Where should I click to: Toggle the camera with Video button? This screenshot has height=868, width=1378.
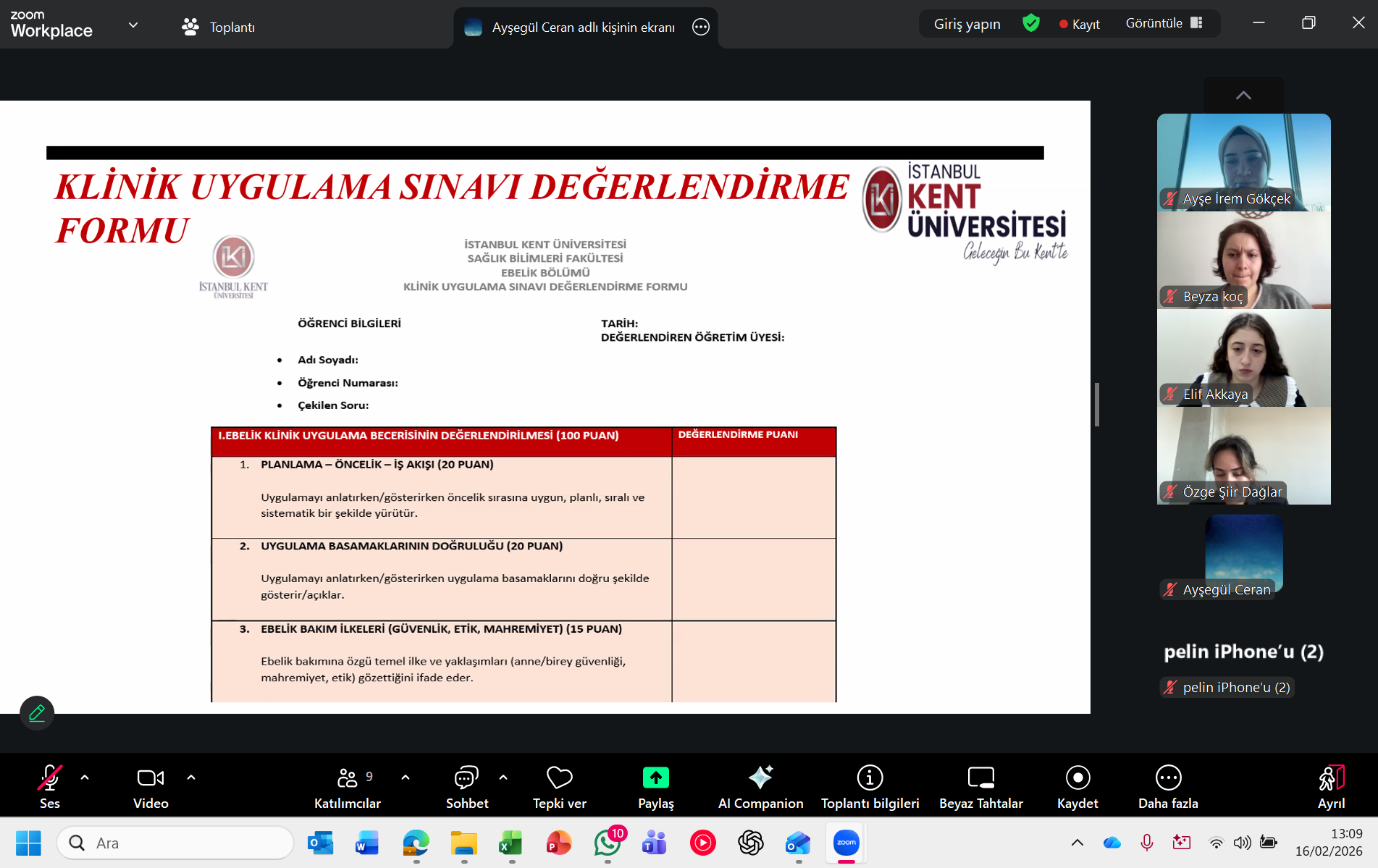(x=151, y=785)
